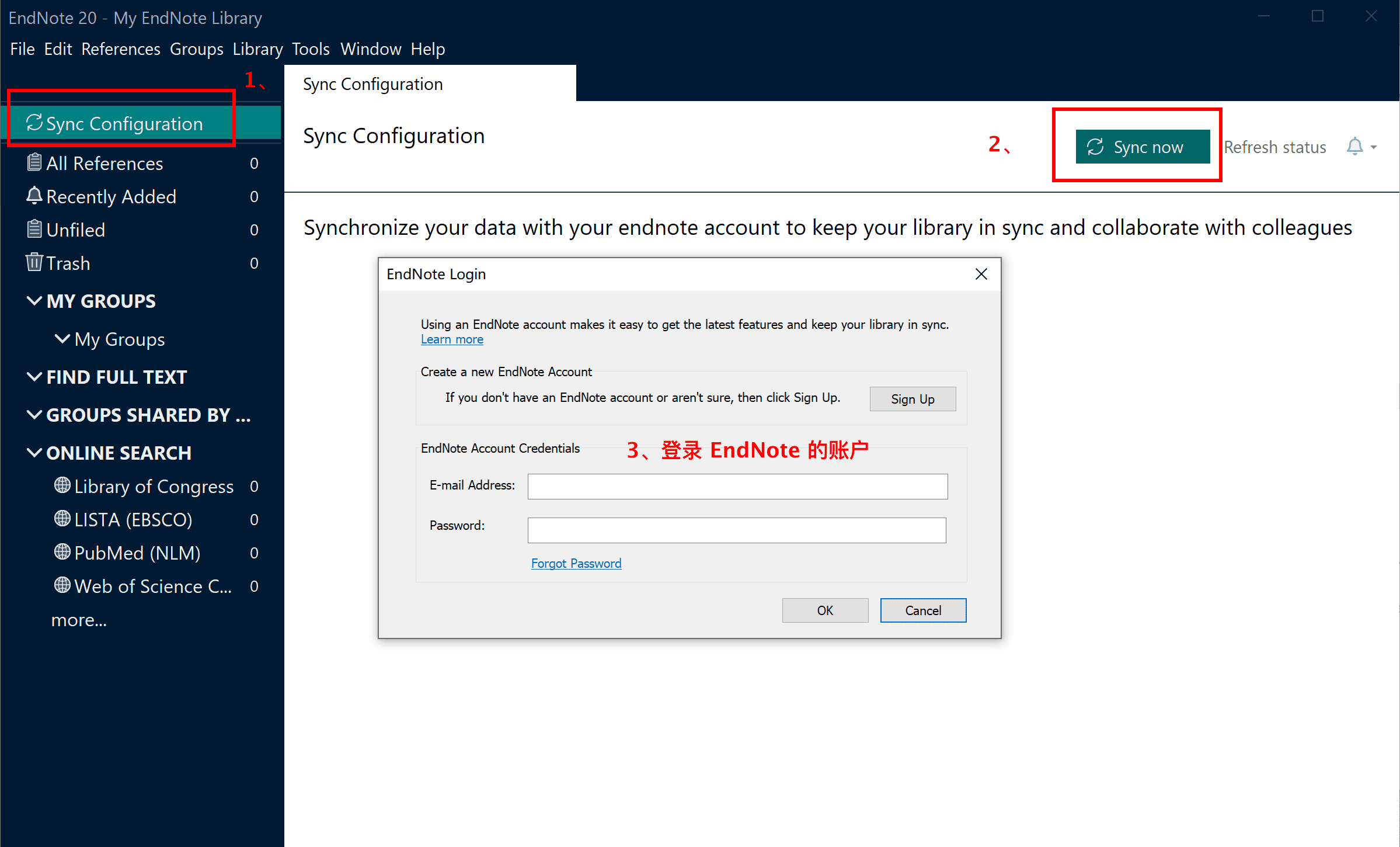This screenshot has height=847, width=1400.
Task: Click the LISTA (EBSCO) globe icon
Action: pos(62,519)
